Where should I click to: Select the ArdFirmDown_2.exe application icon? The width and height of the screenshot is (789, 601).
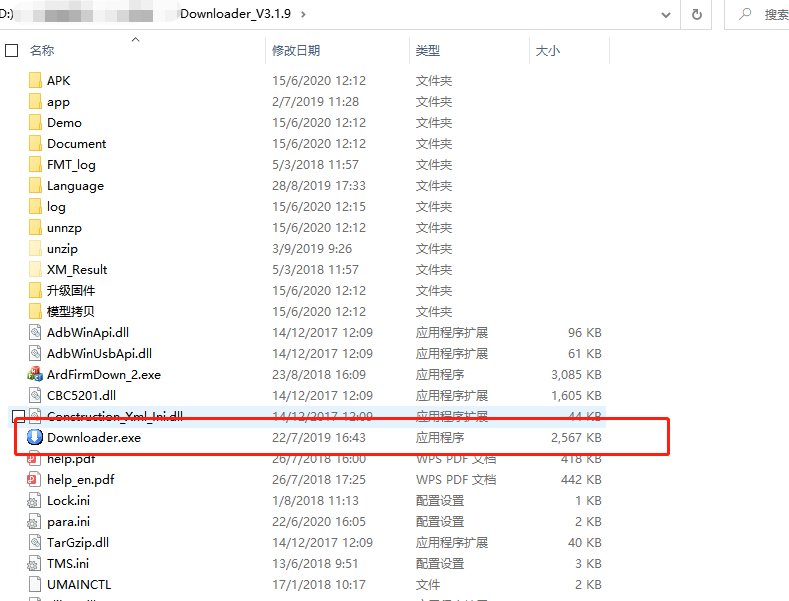point(35,374)
